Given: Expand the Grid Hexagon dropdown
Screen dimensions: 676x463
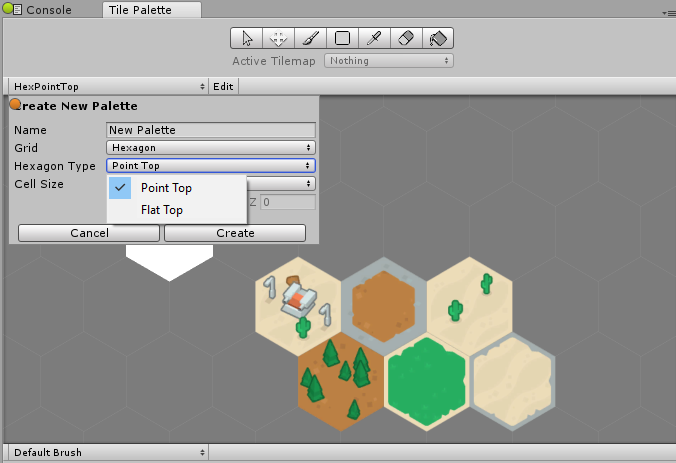Looking at the screenshot, I should (210, 148).
